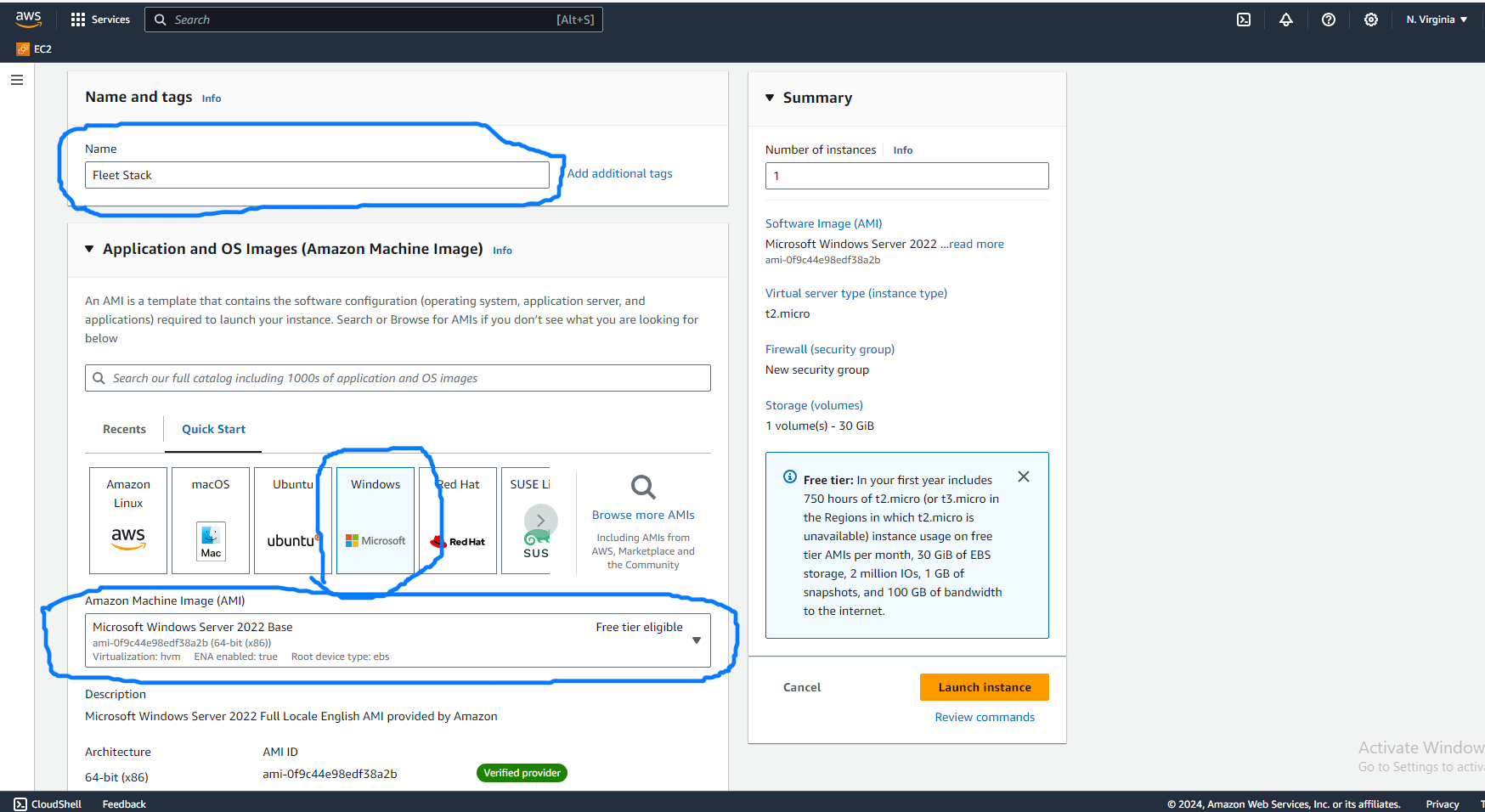
Task: Open the Firewall (security group) summary link
Action: click(830, 349)
